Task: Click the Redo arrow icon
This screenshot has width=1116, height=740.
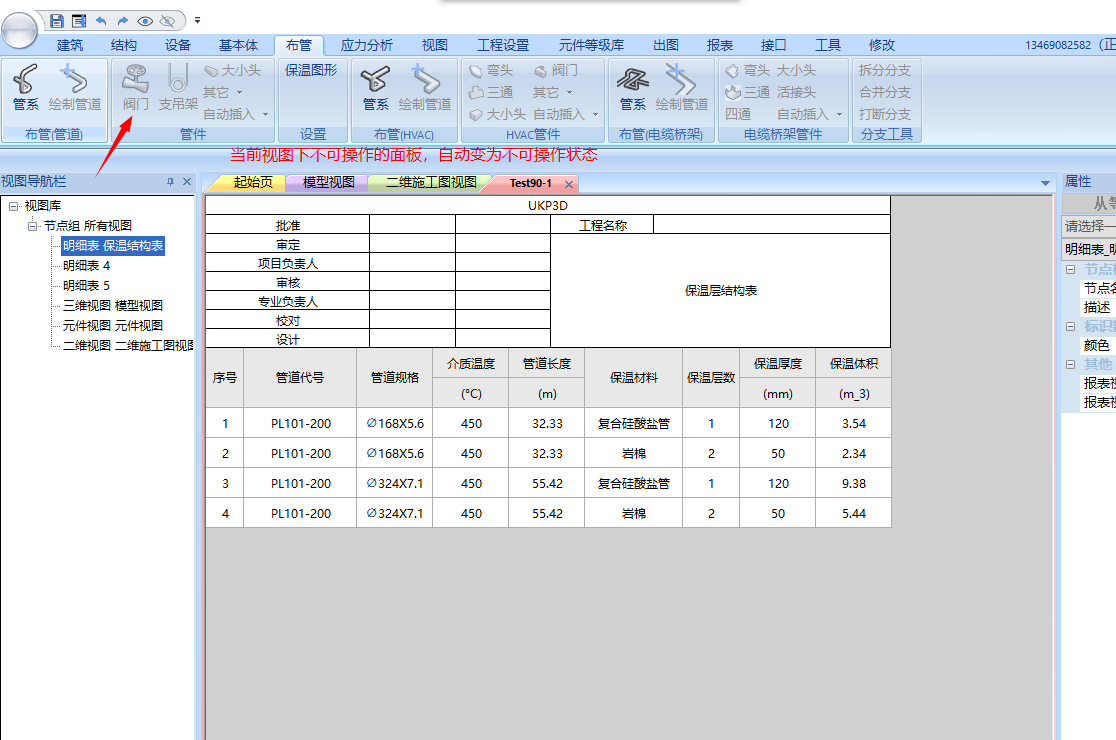Action: [x=122, y=20]
